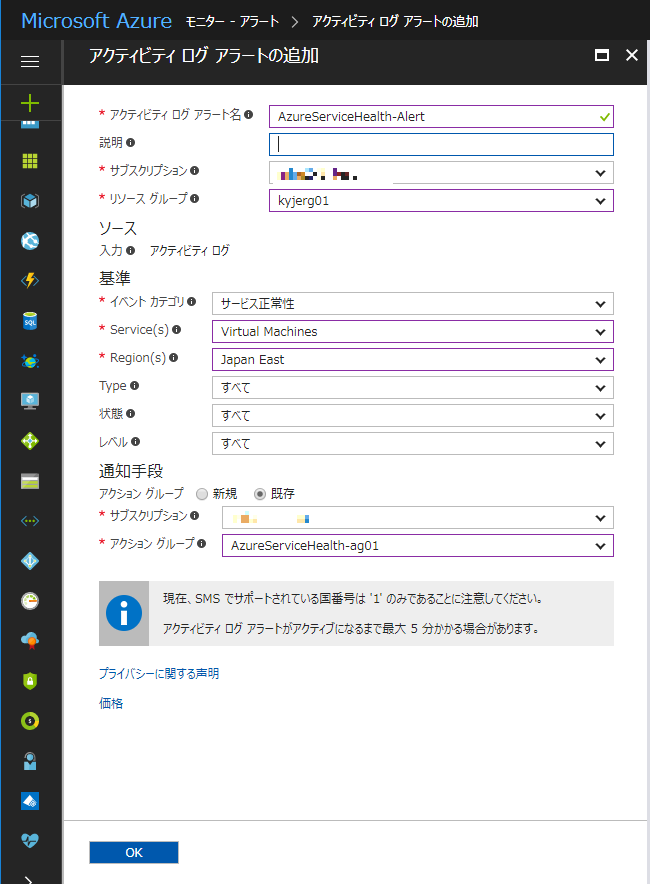Open Virtual machines monitor icon

pyautogui.click(x=30, y=401)
